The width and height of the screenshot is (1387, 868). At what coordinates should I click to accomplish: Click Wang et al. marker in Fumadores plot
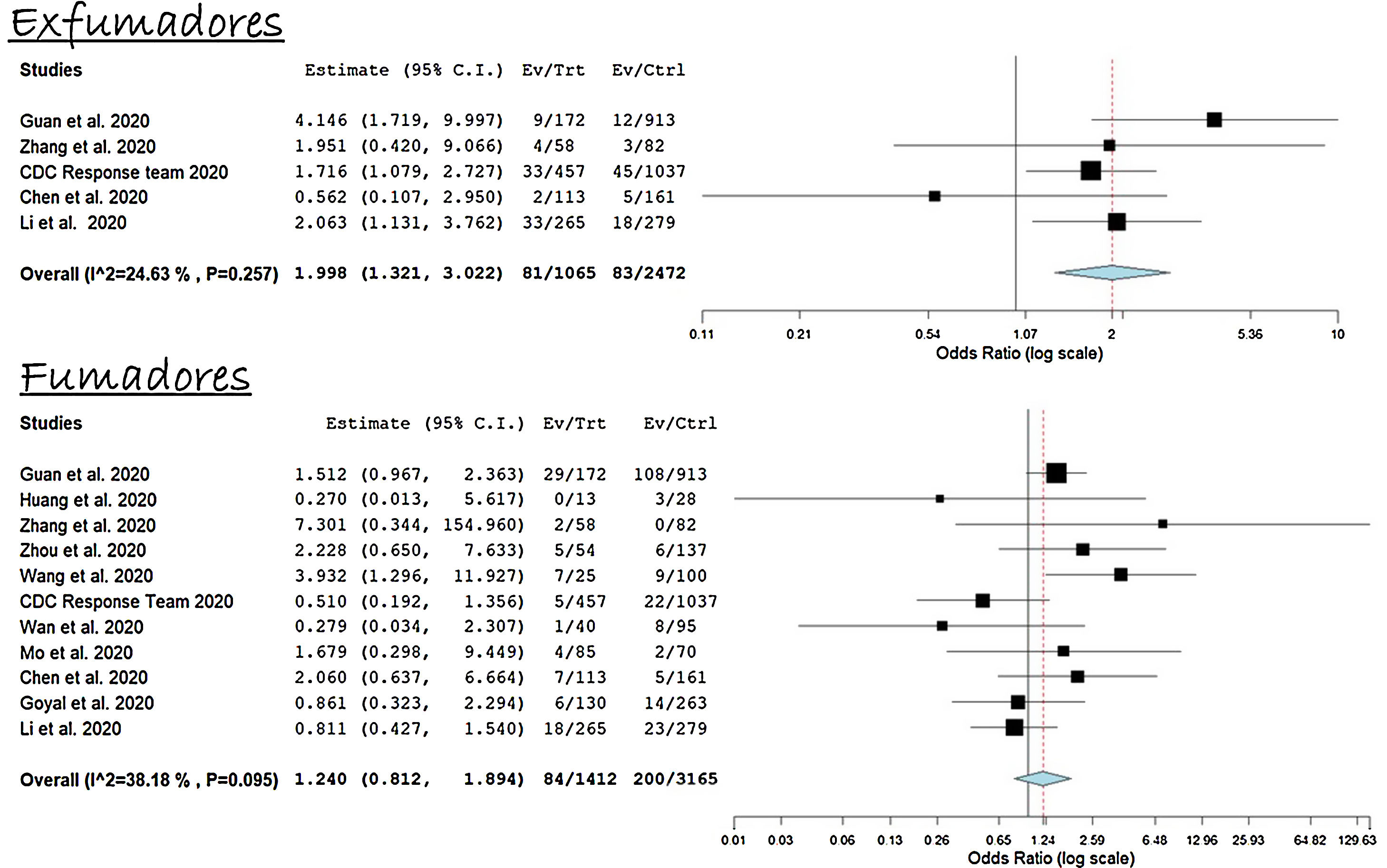[x=1120, y=575]
